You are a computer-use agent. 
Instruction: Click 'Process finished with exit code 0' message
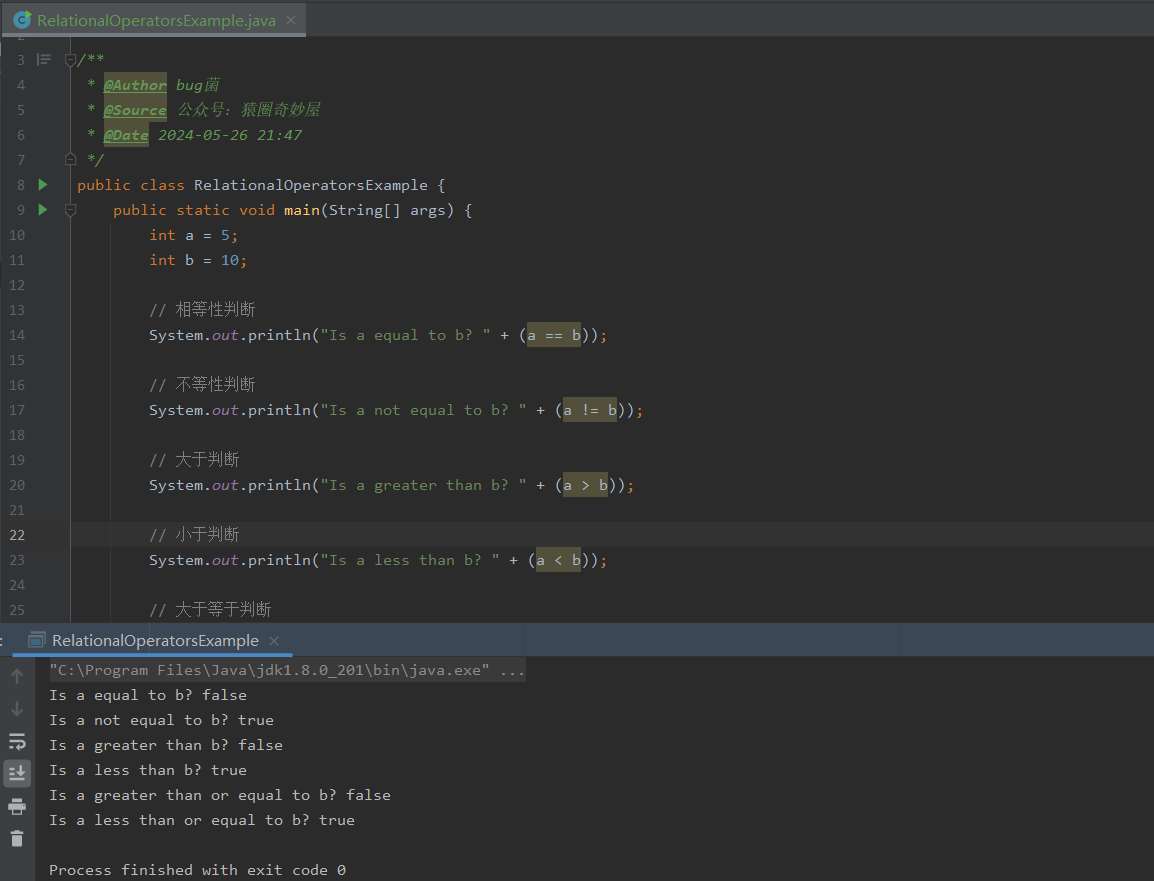tap(197, 871)
